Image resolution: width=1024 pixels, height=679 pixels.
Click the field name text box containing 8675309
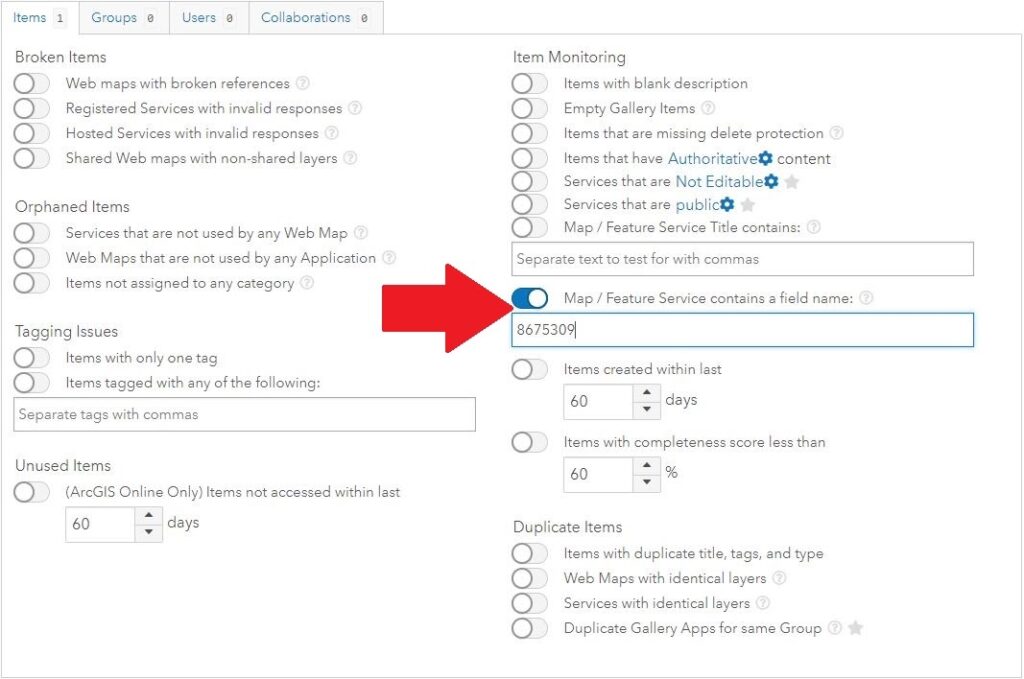coord(742,330)
